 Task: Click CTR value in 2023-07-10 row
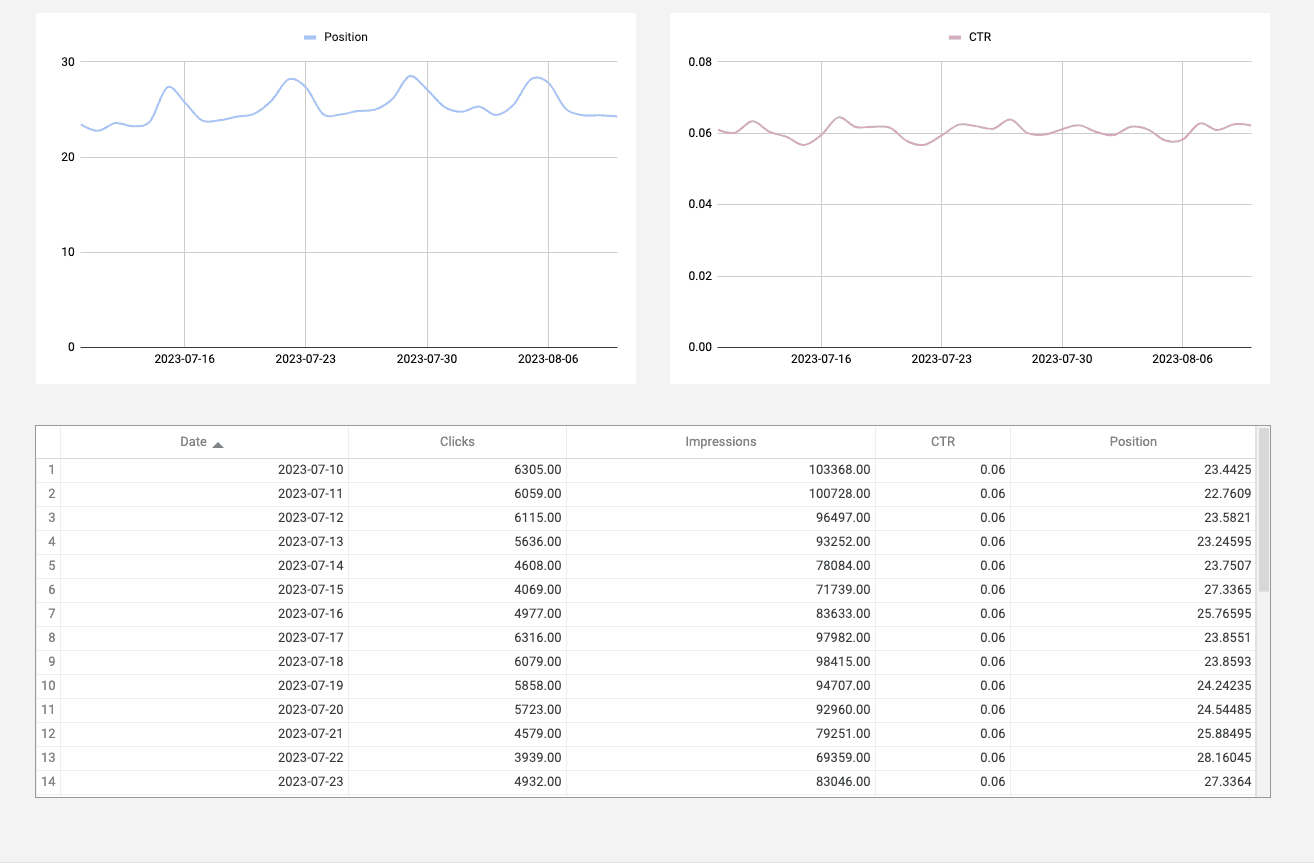coord(993,469)
